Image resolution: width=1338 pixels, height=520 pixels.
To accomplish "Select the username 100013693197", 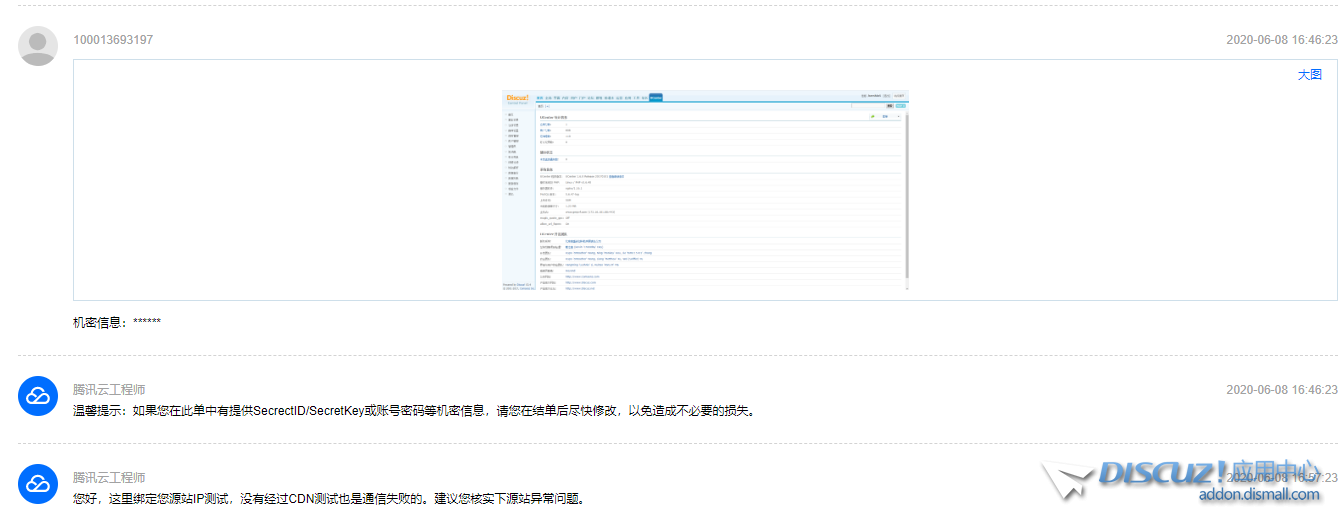I will coord(113,40).
